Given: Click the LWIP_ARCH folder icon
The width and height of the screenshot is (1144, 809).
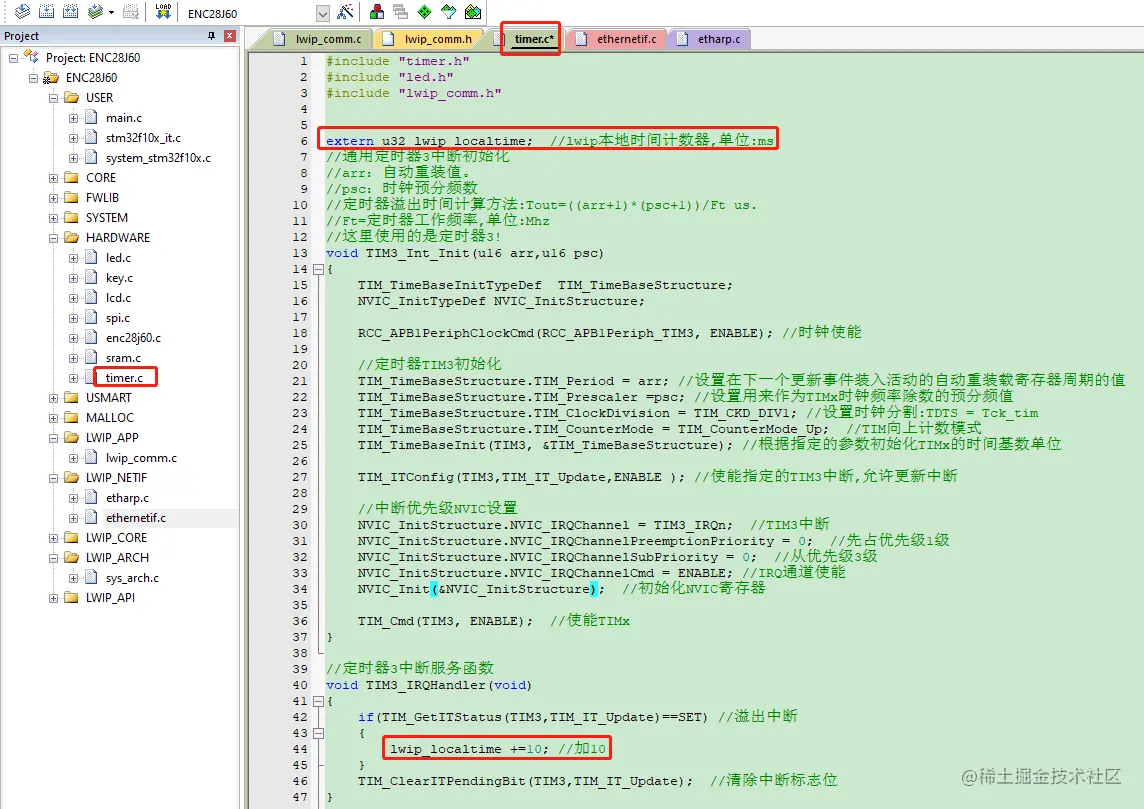Looking at the screenshot, I should coord(72,558).
